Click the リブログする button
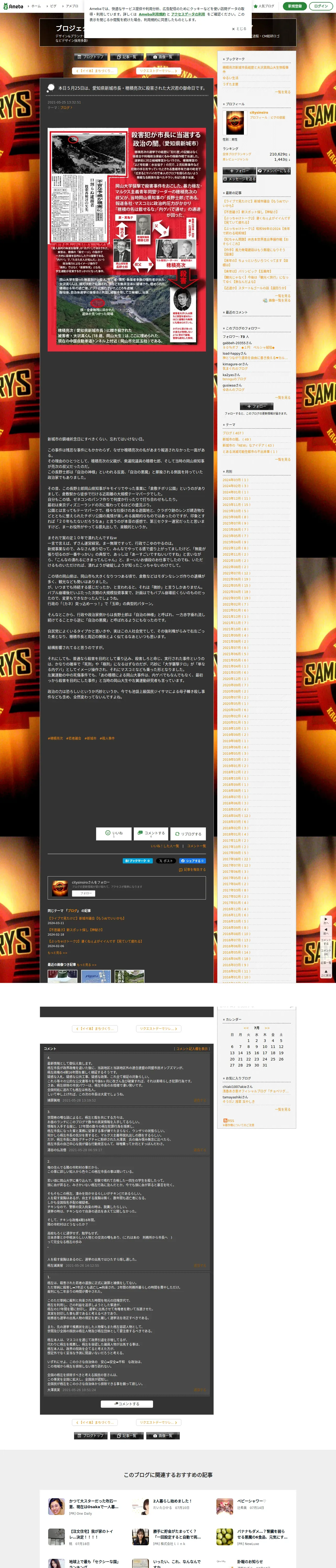This screenshot has width=336, height=1568. click(188, 833)
